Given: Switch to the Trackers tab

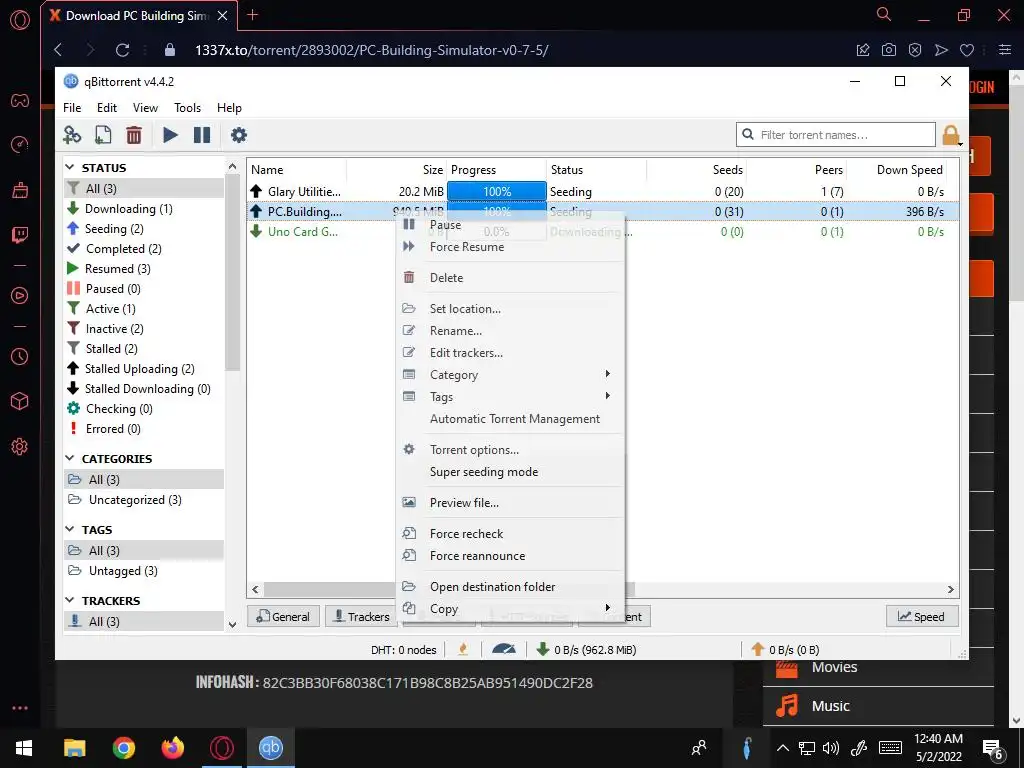Looking at the screenshot, I should 362,616.
